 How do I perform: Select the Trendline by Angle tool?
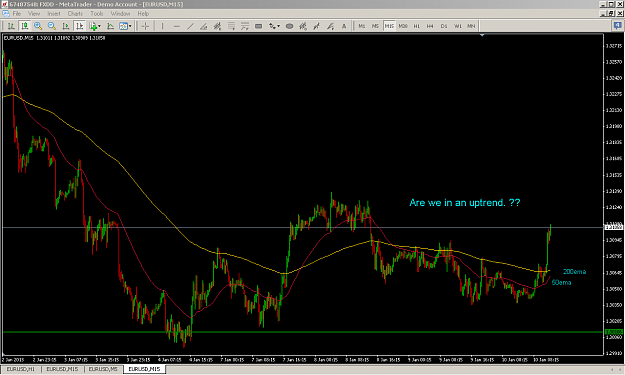pos(204,26)
